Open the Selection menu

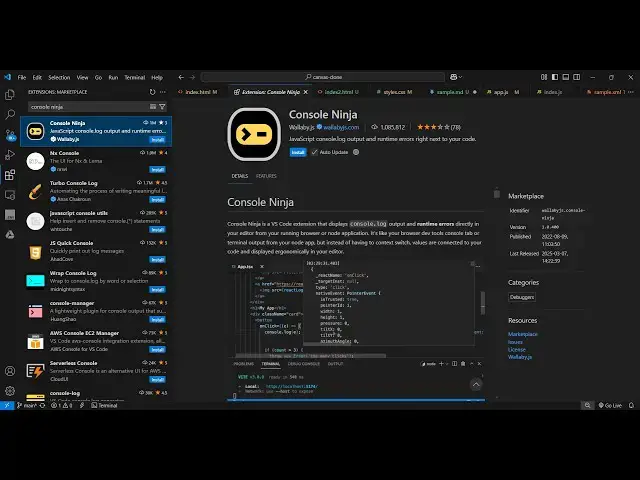[x=59, y=77]
